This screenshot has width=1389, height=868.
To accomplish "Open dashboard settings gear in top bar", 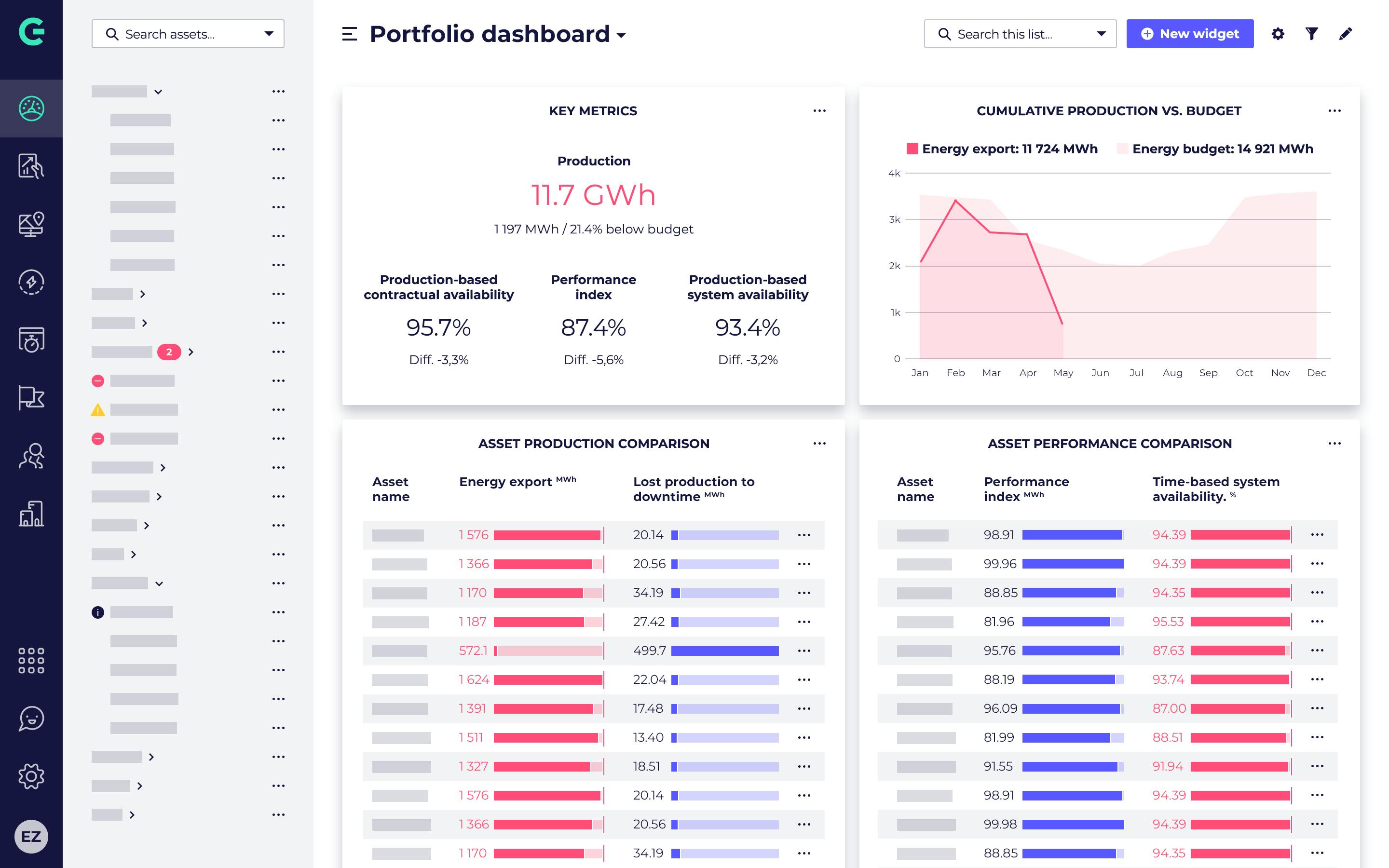I will click(1278, 34).
